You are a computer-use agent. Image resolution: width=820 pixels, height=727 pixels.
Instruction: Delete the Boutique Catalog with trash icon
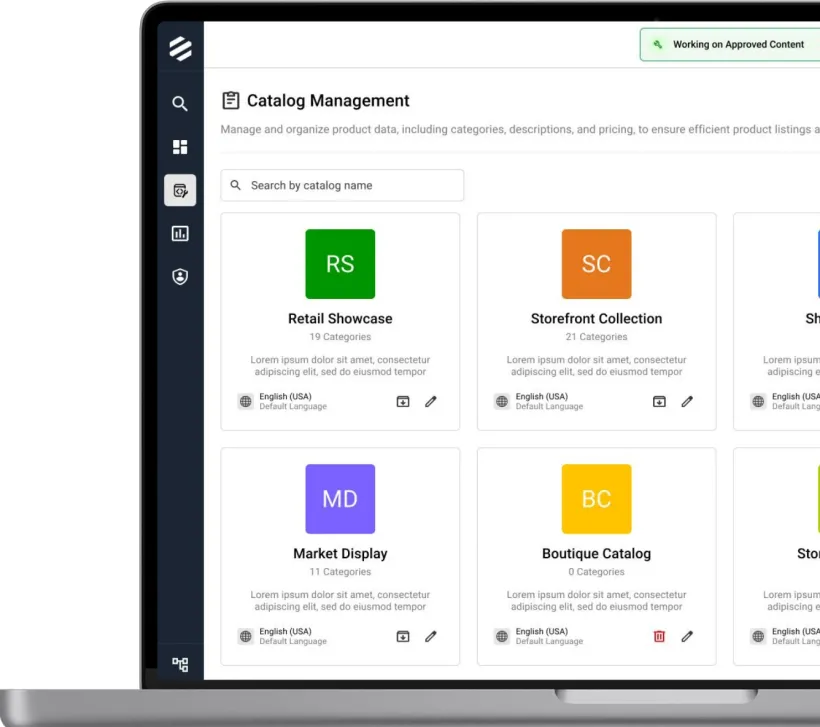(x=659, y=636)
